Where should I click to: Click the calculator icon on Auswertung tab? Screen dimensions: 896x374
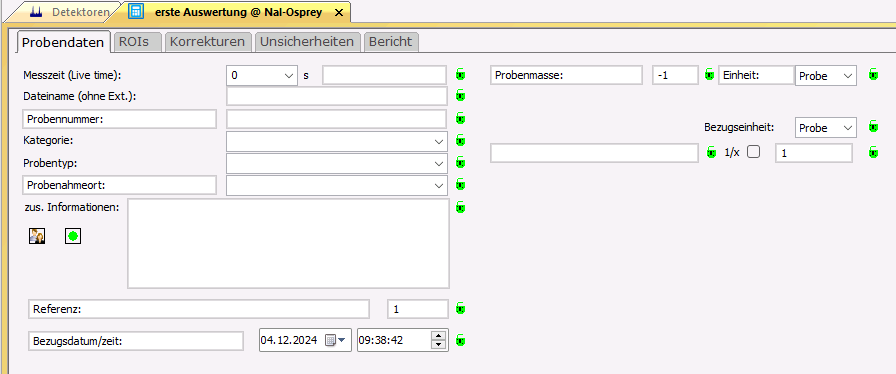pyautogui.click(x=136, y=11)
